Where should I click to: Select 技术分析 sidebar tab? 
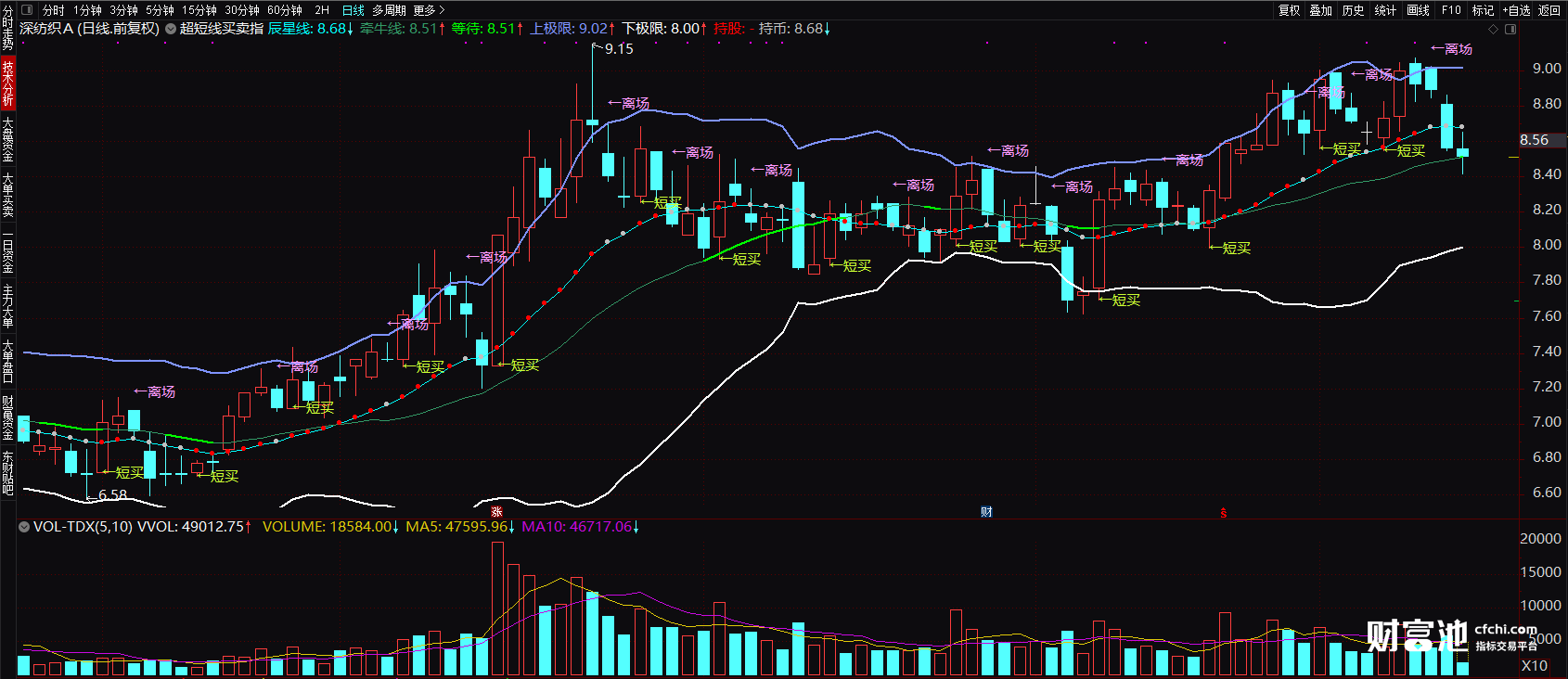[7, 83]
